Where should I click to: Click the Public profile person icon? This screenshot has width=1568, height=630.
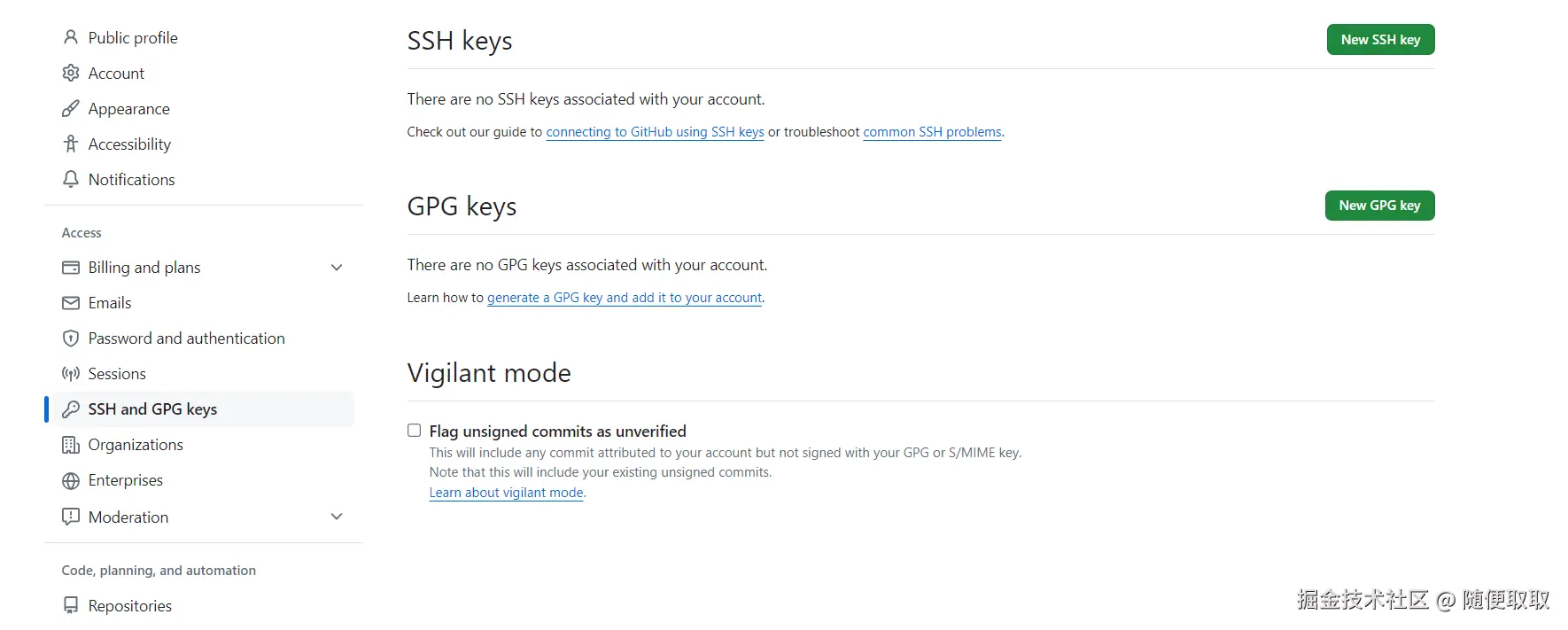(71, 37)
